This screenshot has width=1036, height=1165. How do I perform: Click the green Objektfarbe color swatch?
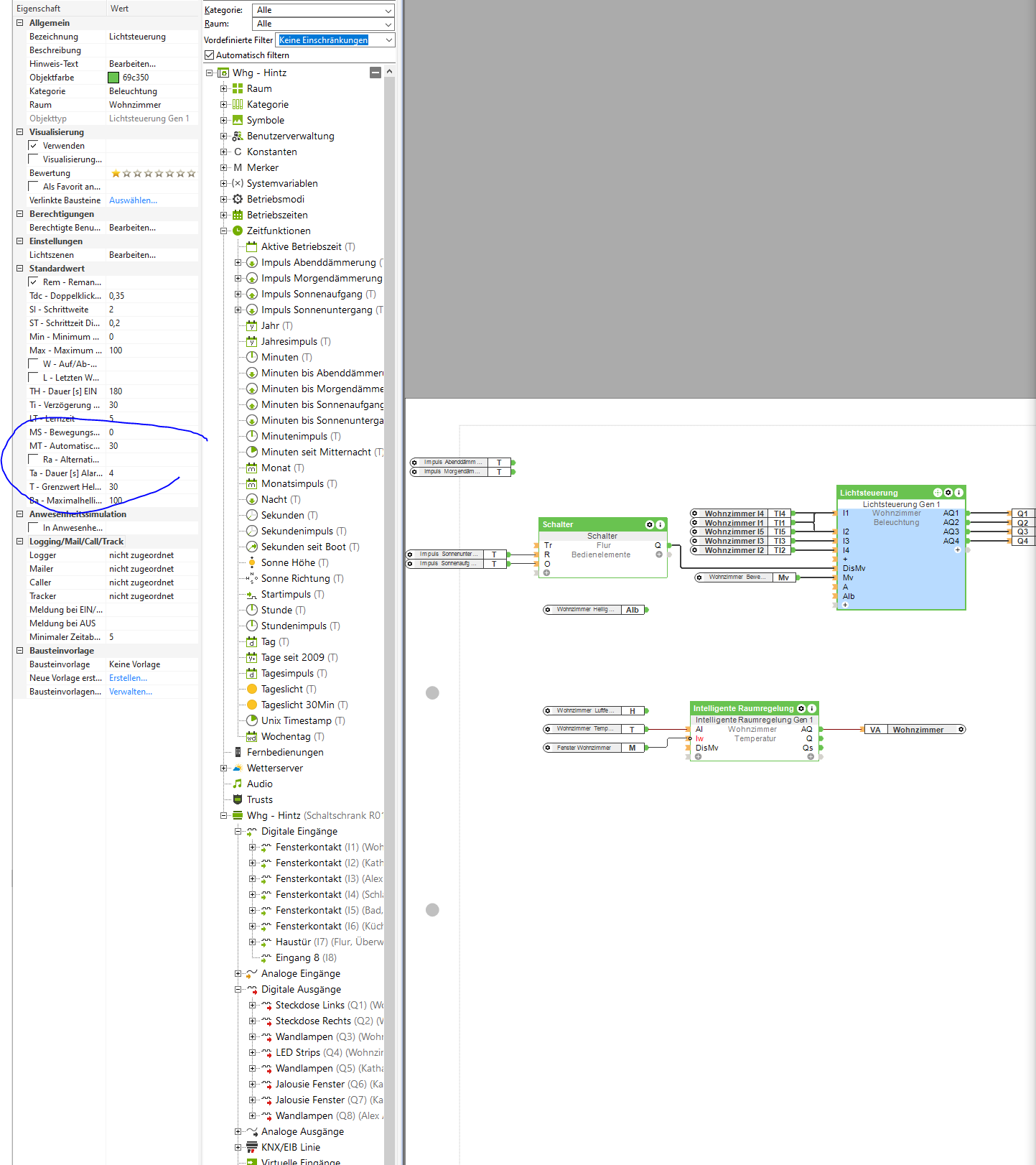click(x=113, y=78)
